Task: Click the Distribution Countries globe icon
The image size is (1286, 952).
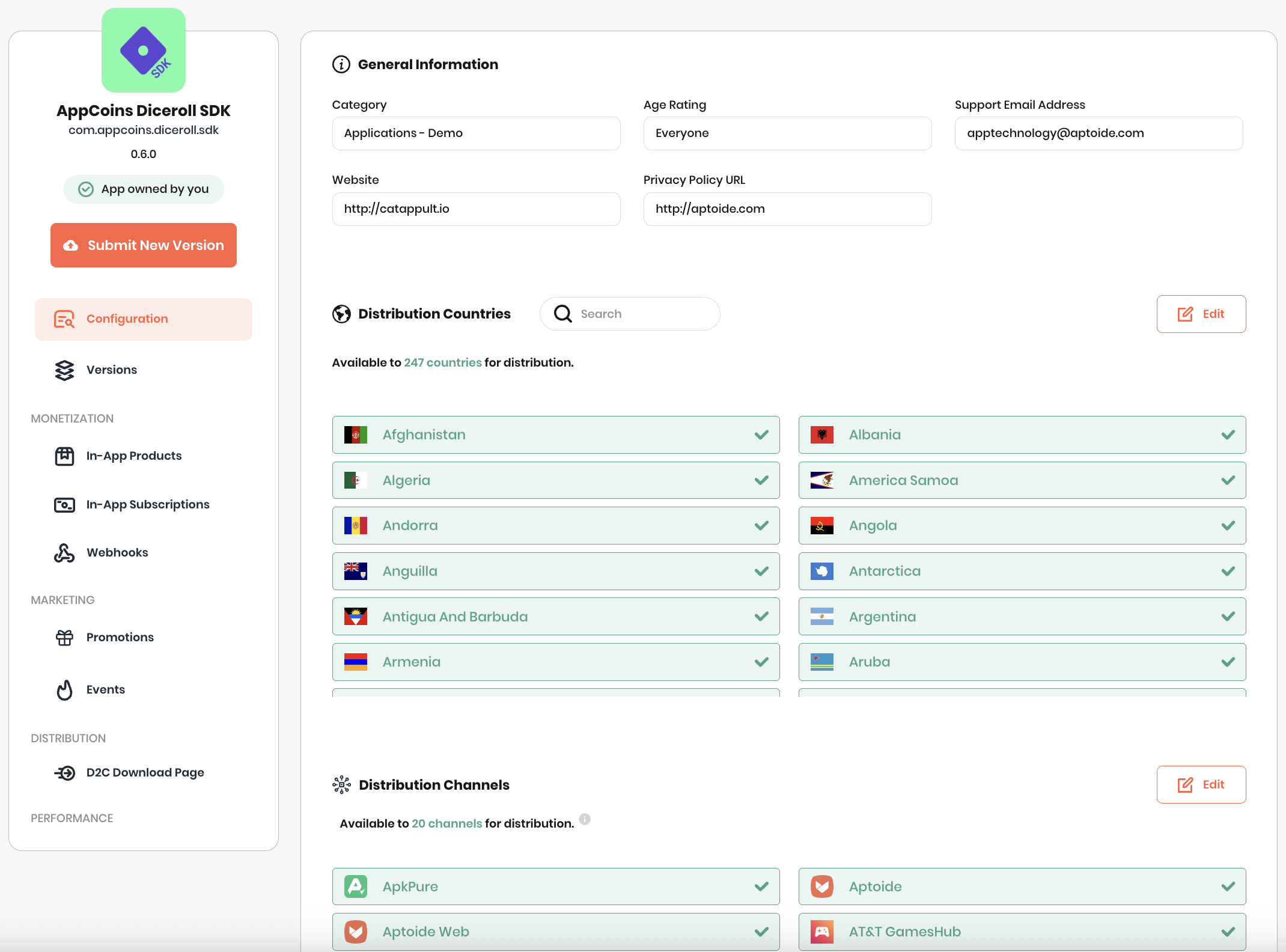Action: click(x=341, y=314)
